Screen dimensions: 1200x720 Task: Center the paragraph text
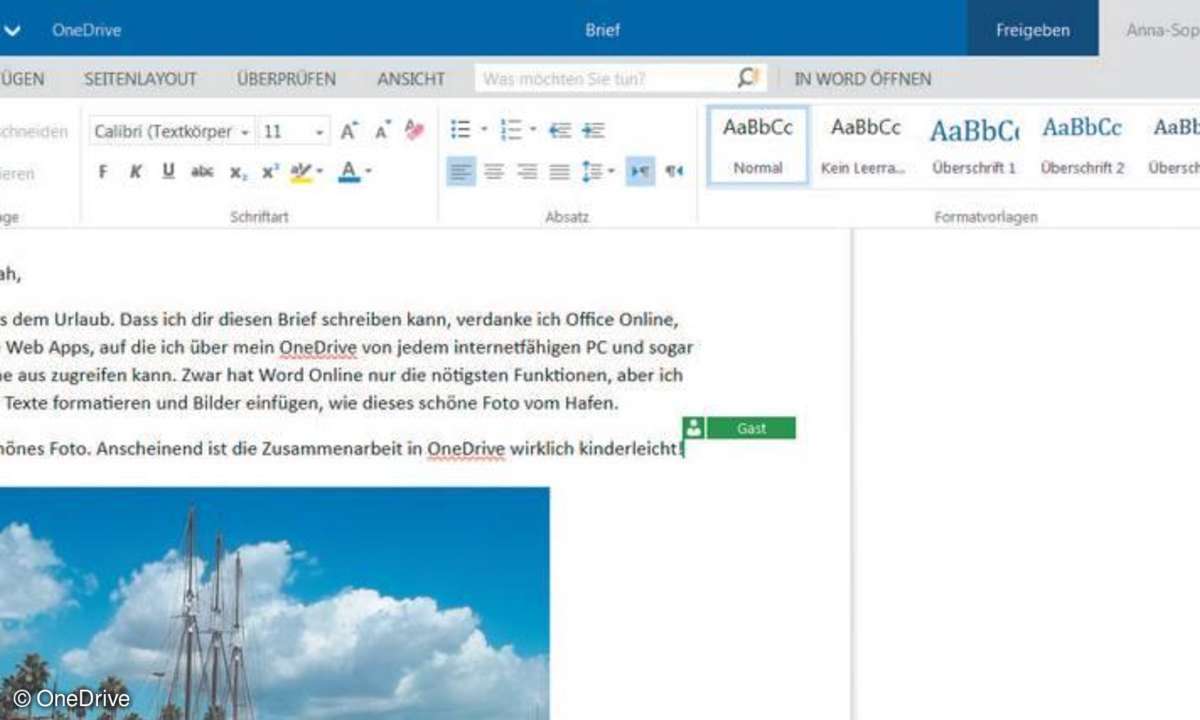494,172
